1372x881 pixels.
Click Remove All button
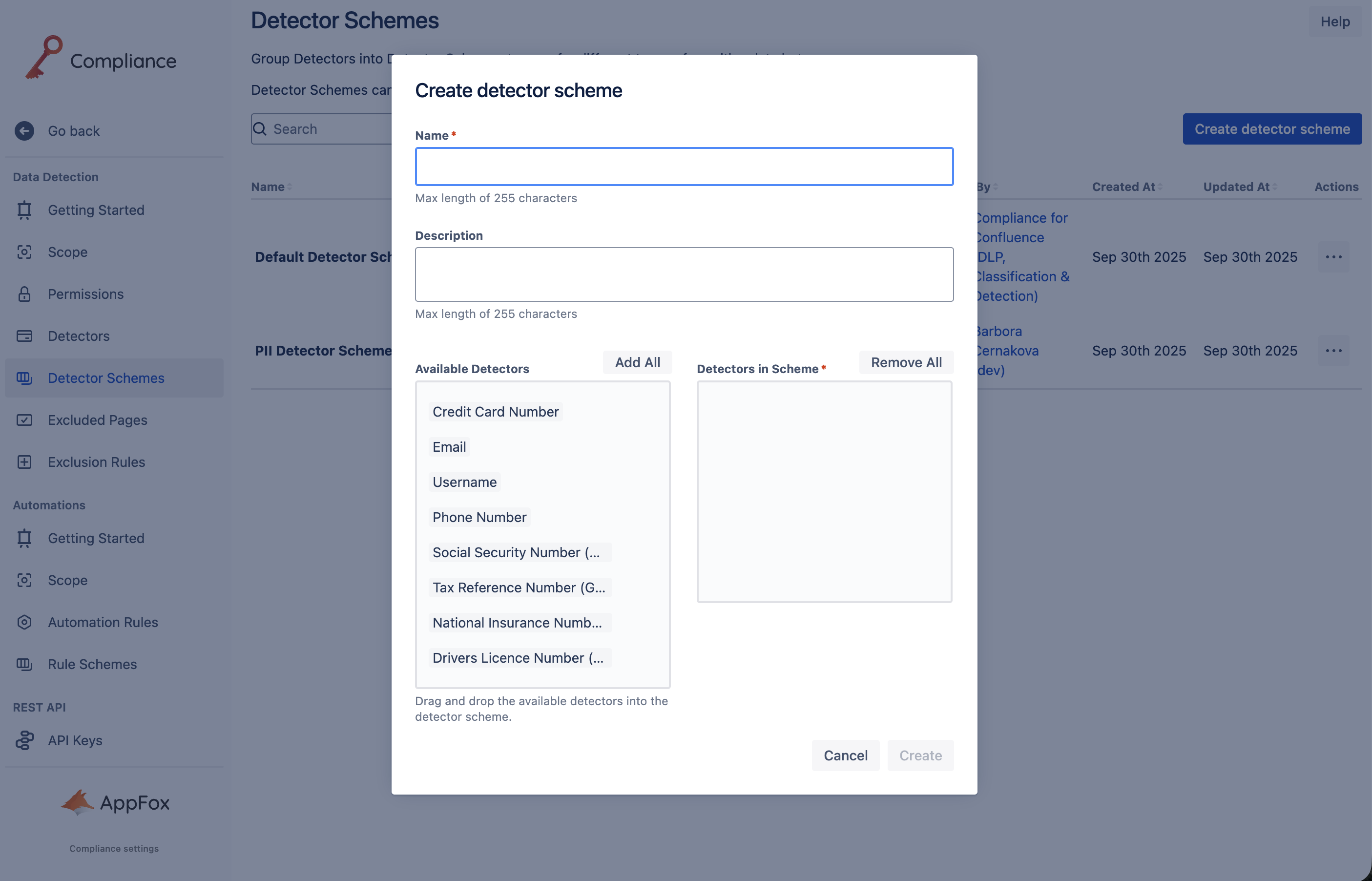[x=906, y=363]
